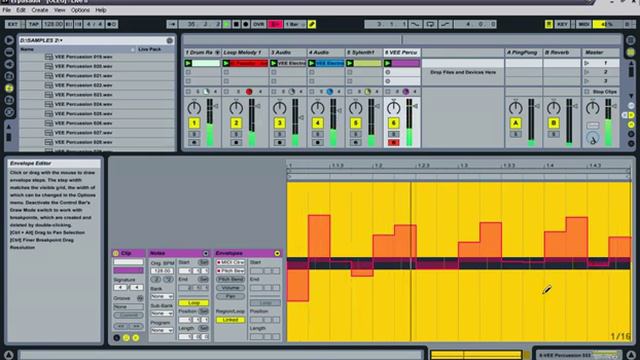This screenshot has width=640, height=360.
Task: Solo track 2 with S button
Action: [236, 134]
